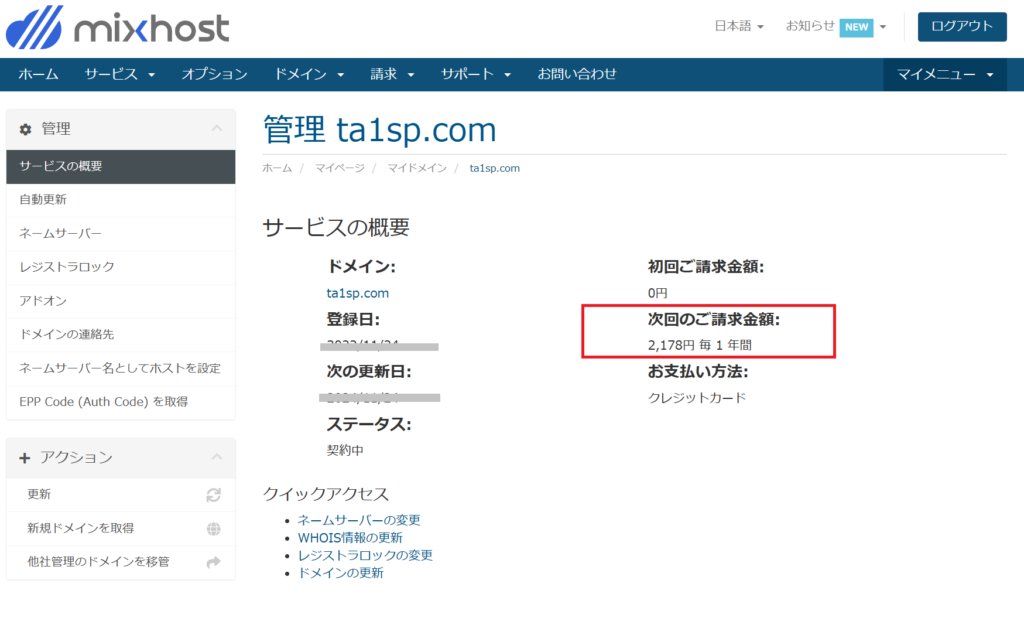Click the gear icon in 管理 panel header
This screenshot has width=1024, height=628.
click(26, 129)
